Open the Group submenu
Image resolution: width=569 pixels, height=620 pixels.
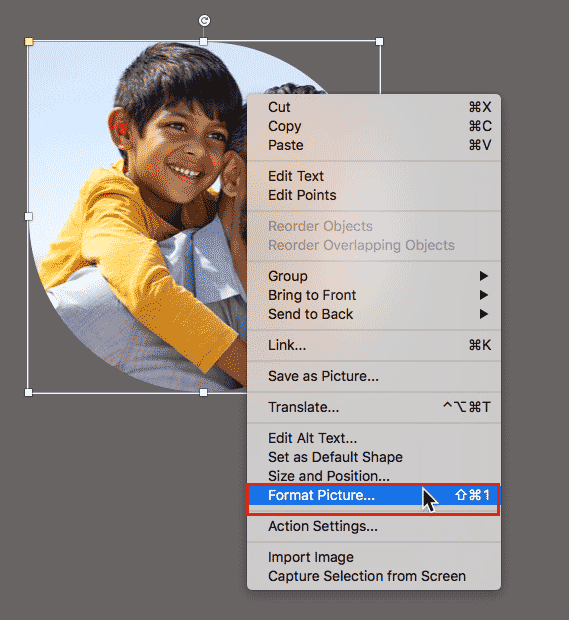[374, 276]
